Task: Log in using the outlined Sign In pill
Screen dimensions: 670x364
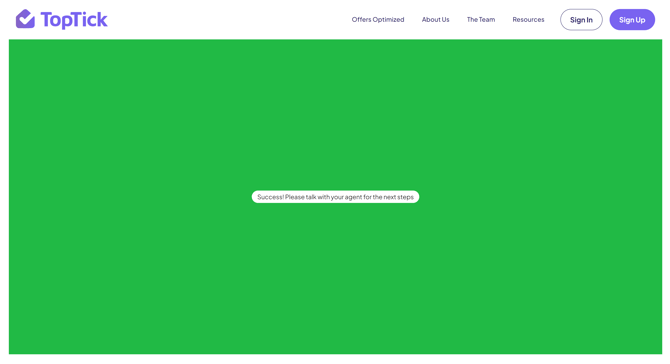Action: tap(581, 20)
